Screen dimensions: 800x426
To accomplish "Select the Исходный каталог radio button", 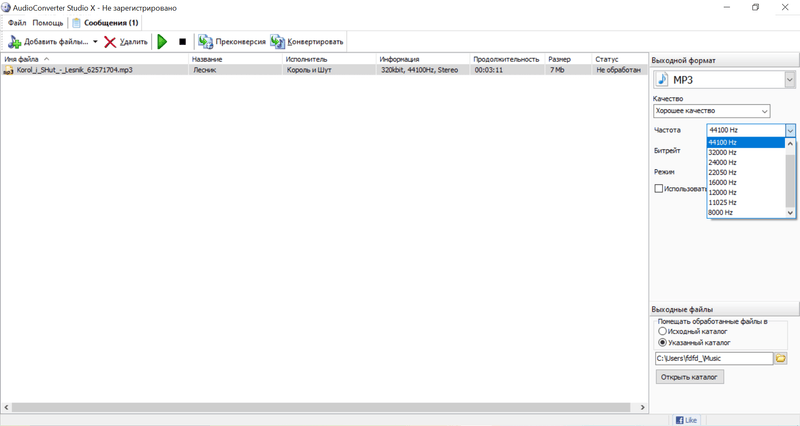I will tap(662, 331).
